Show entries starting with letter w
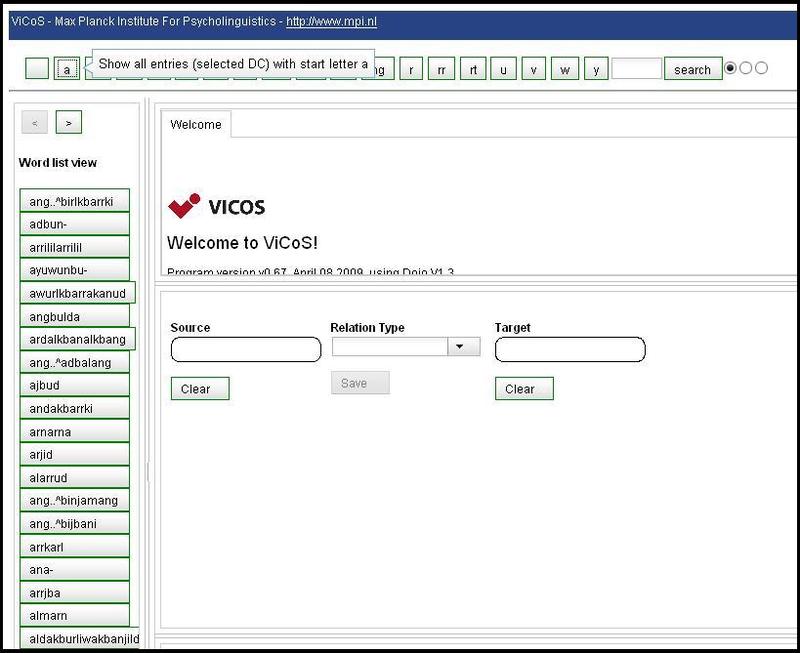 [565, 68]
